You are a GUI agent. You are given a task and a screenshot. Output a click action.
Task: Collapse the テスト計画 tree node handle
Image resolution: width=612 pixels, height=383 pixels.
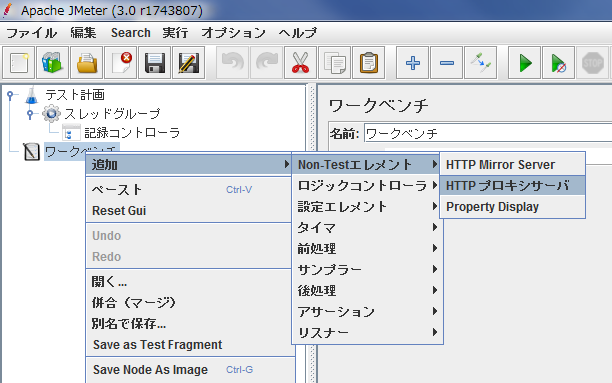[x=10, y=94]
